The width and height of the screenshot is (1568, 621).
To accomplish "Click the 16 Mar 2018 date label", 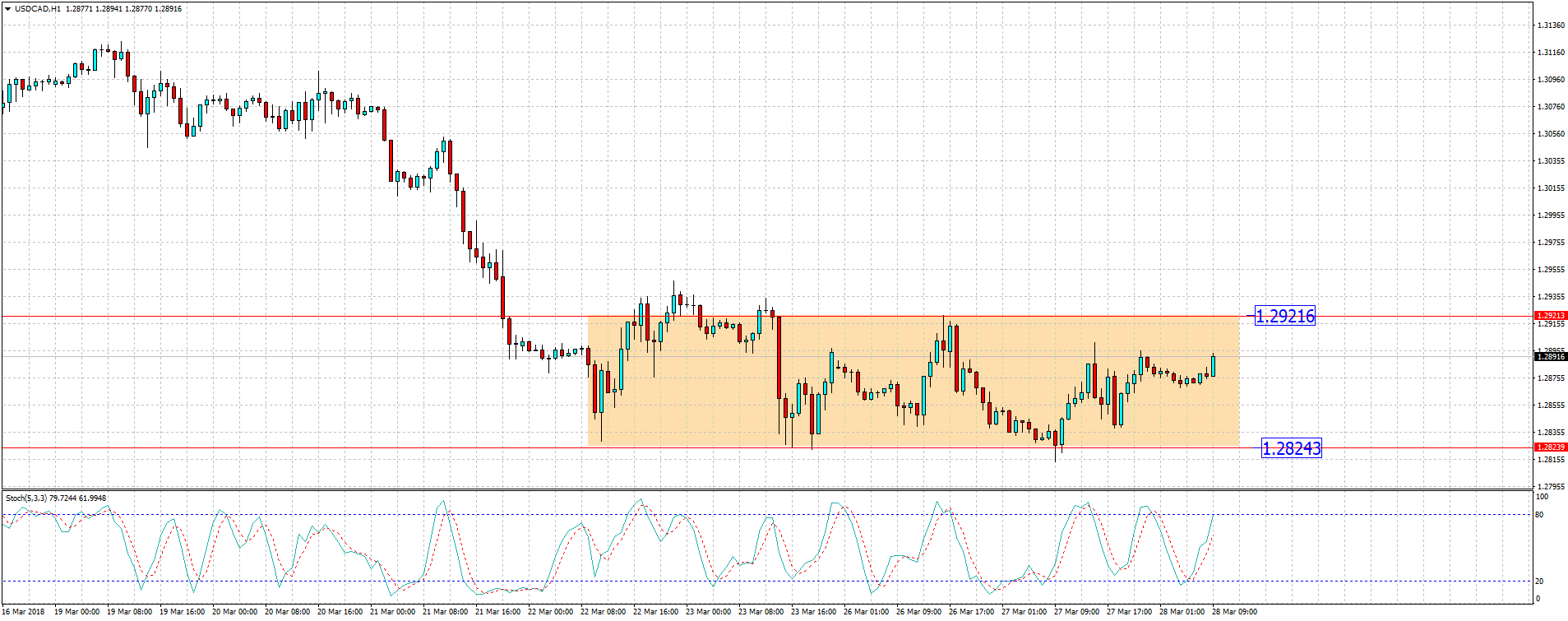I will point(23,612).
